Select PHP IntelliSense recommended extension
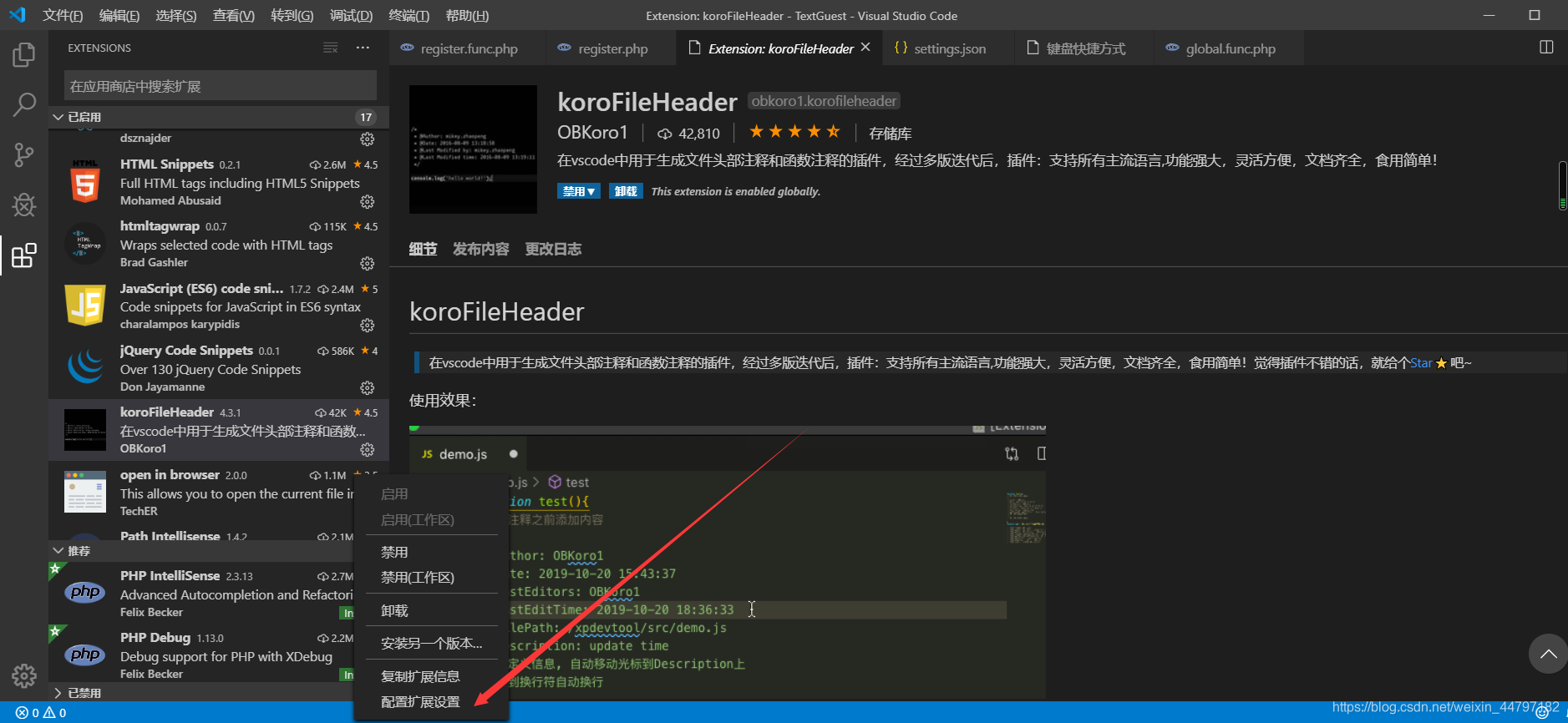 coord(202,593)
